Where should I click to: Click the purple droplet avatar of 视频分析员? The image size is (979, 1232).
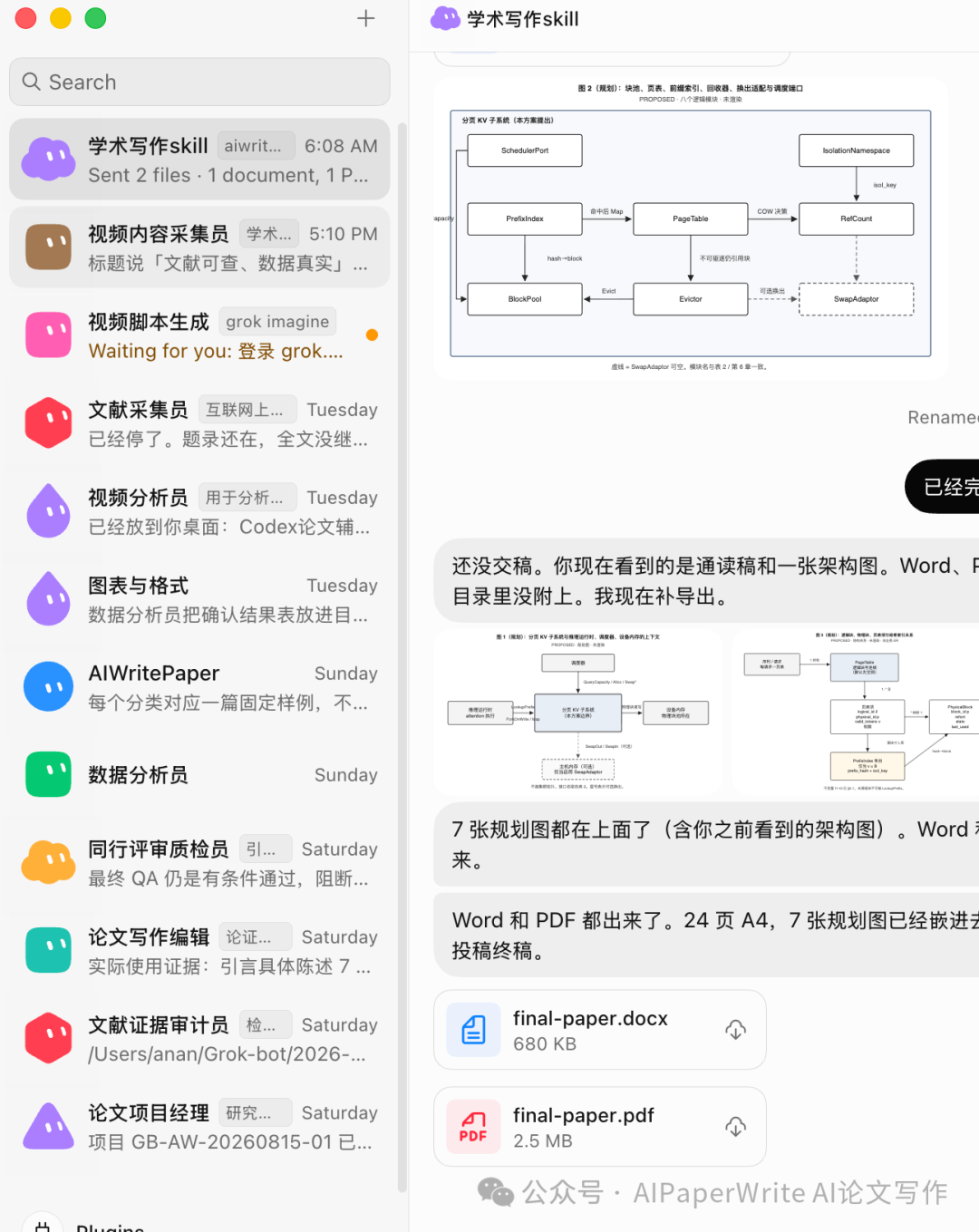pyautogui.click(x=49, y=511)
